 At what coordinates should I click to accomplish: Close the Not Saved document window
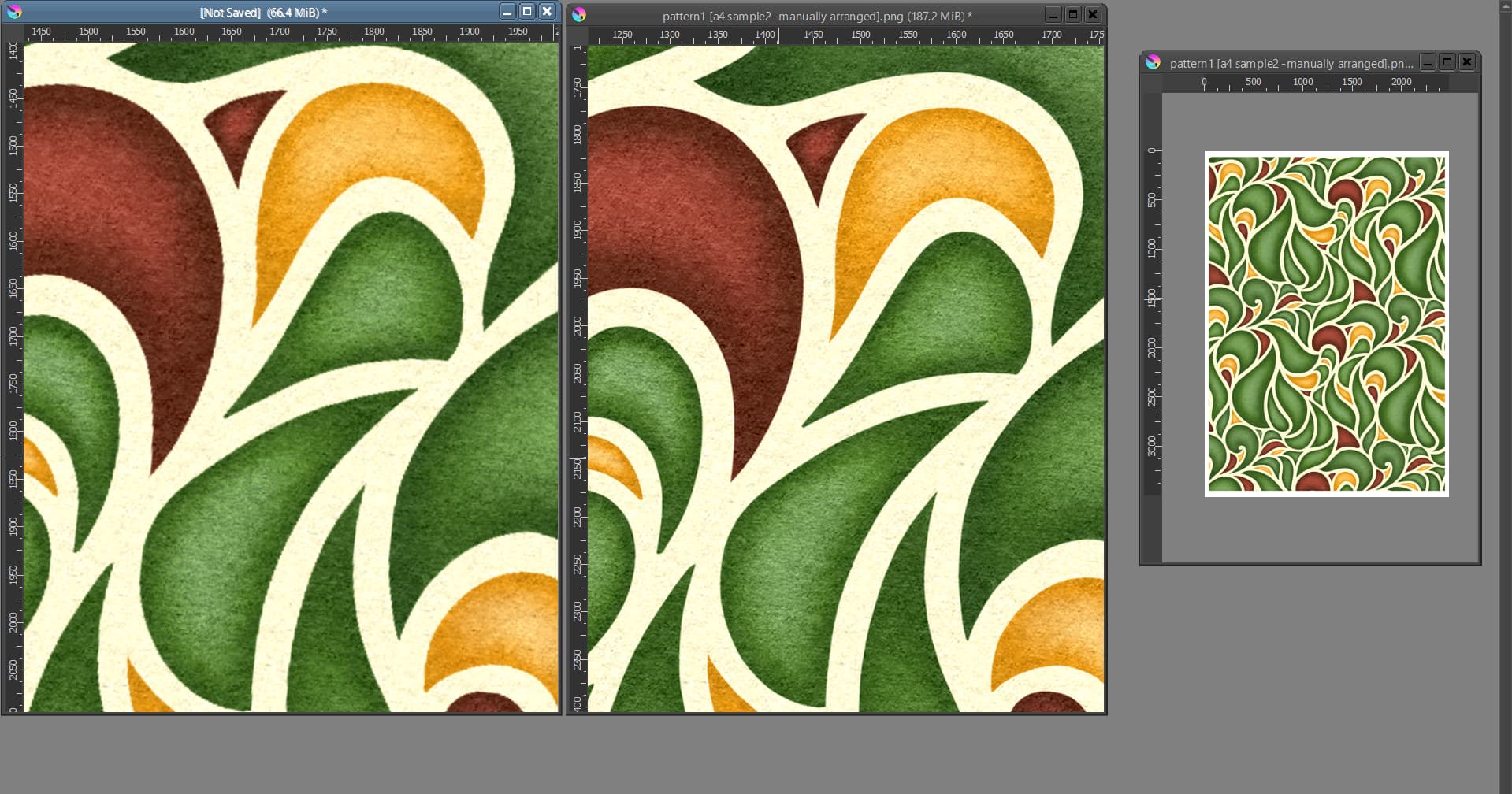coord(547,12)
